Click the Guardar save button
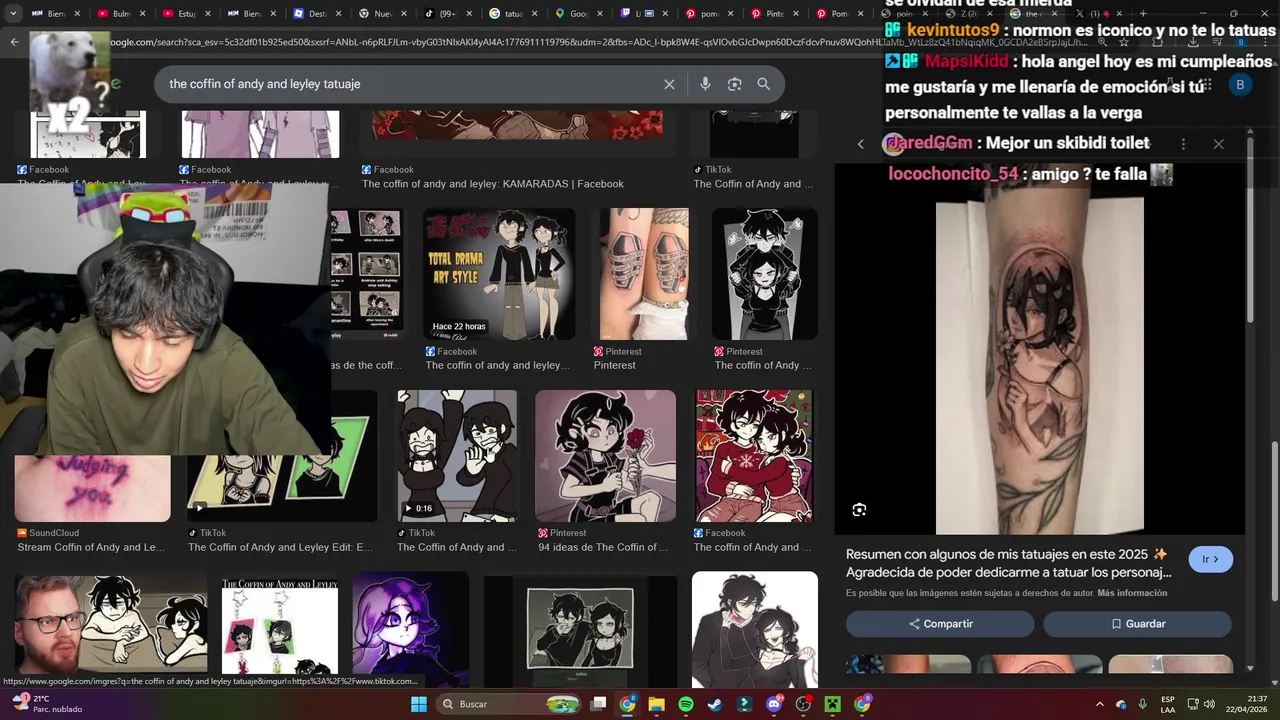Viewport: 1280px width, 720px height. 1137,624
